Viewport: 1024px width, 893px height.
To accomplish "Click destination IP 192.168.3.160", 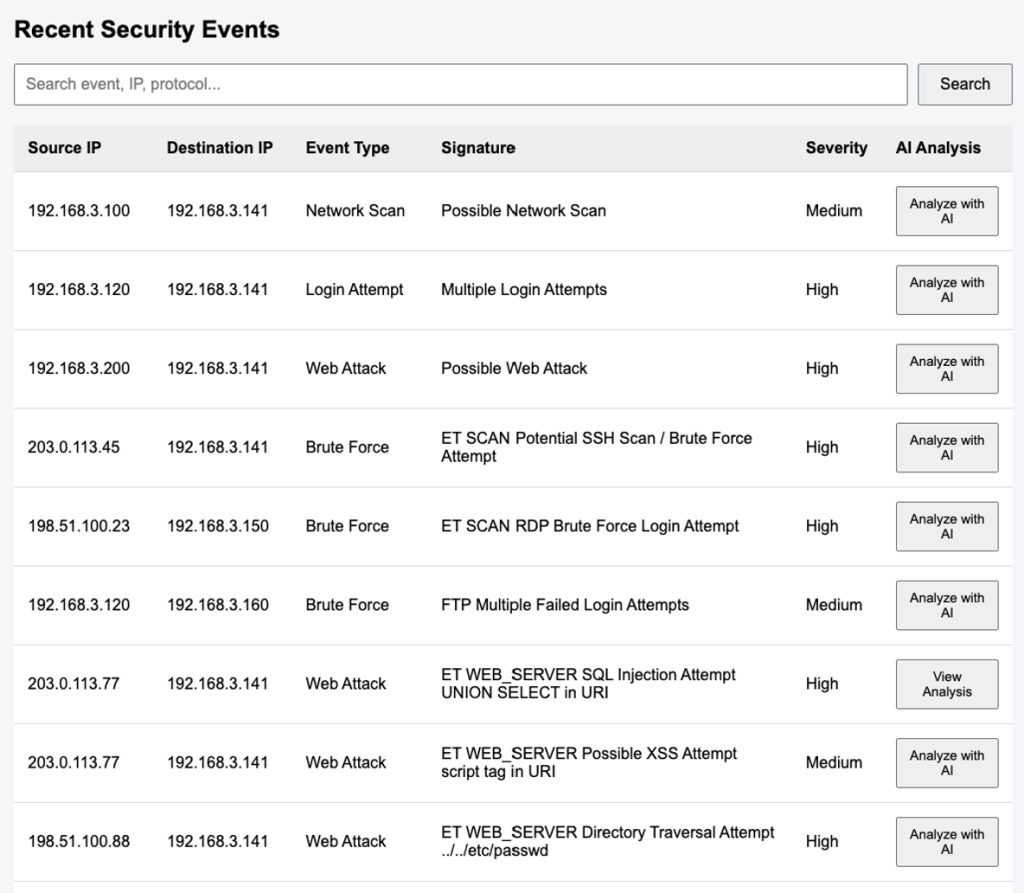I will tap(217, 605).
